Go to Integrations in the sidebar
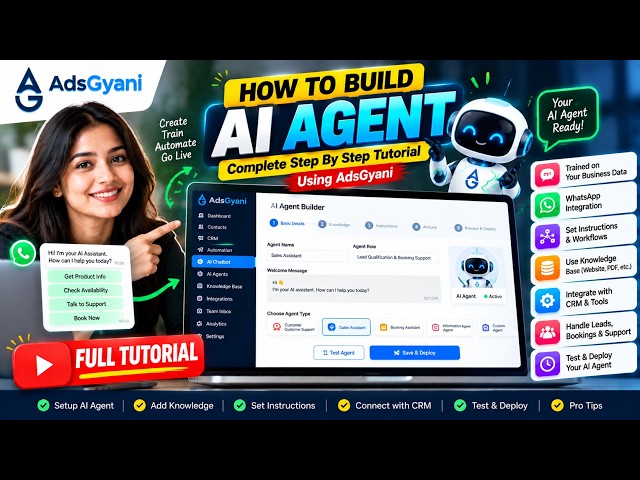 tap(219, 299)
